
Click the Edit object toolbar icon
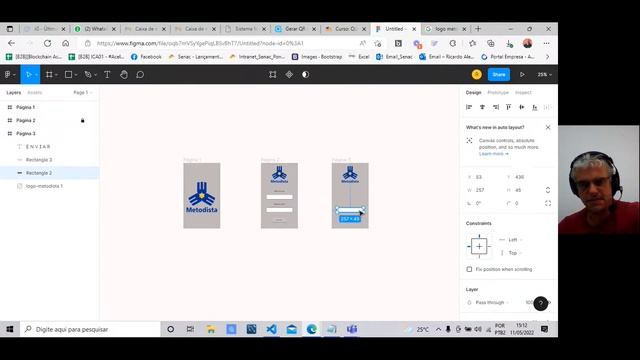[273, 75]
